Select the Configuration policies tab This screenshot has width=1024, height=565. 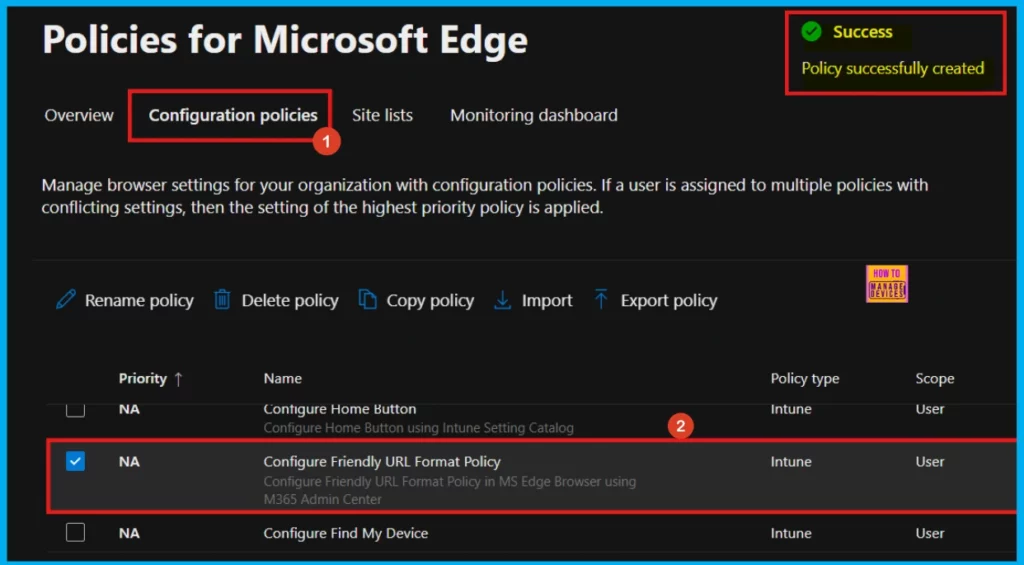pos(233,115)
